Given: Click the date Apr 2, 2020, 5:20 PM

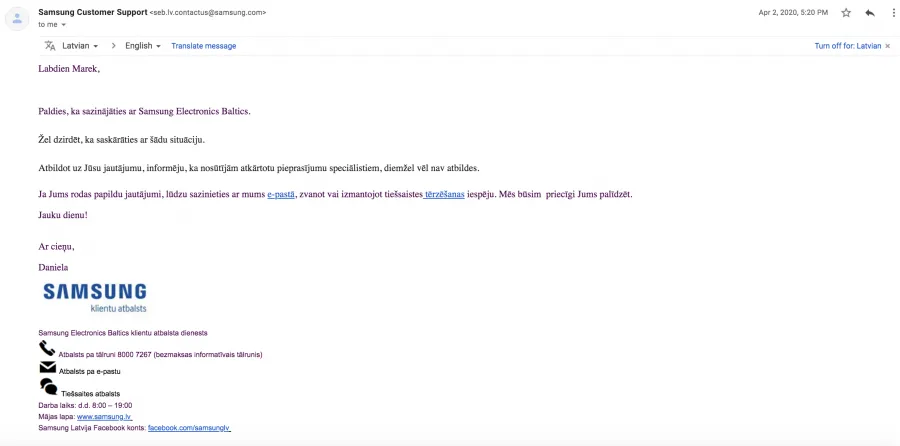Looking at the screenshot, I should [x=793, y=13].
